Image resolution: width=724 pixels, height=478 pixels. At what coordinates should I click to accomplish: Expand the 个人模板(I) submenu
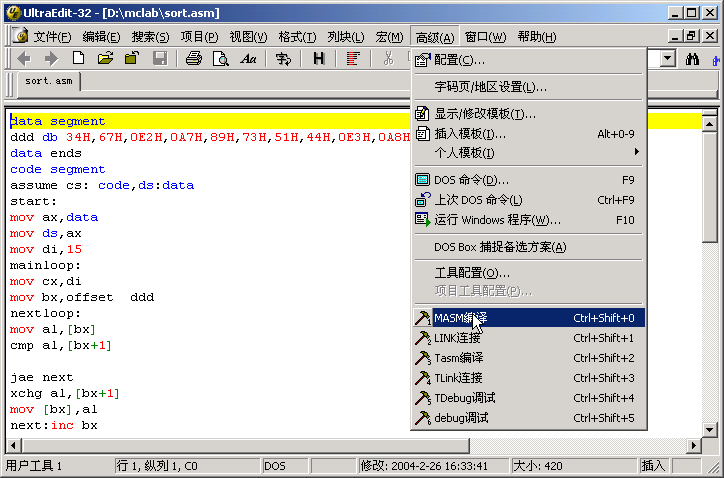tap(529, 153)
